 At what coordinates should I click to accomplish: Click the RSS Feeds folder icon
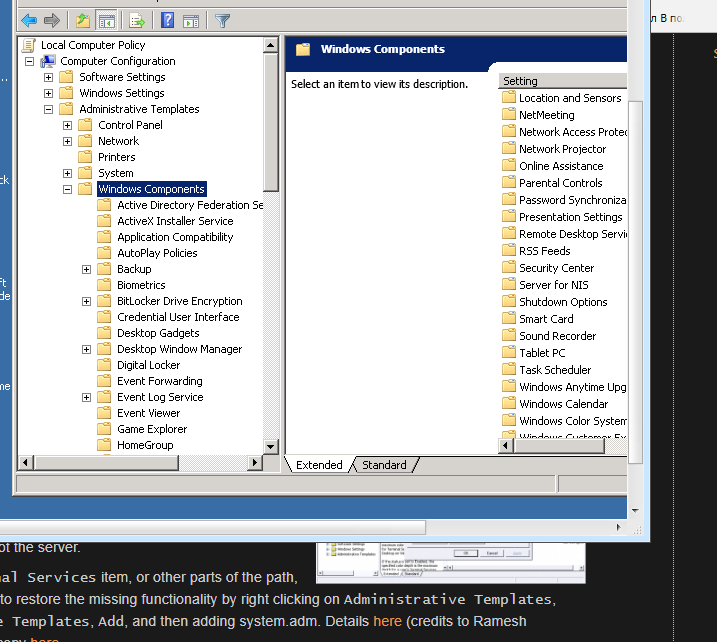tap(508, 250)
